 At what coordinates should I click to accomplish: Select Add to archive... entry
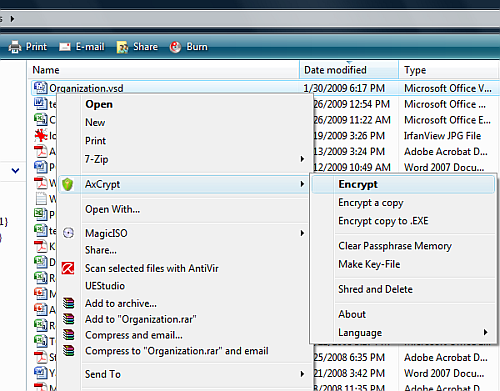point(121,303)
